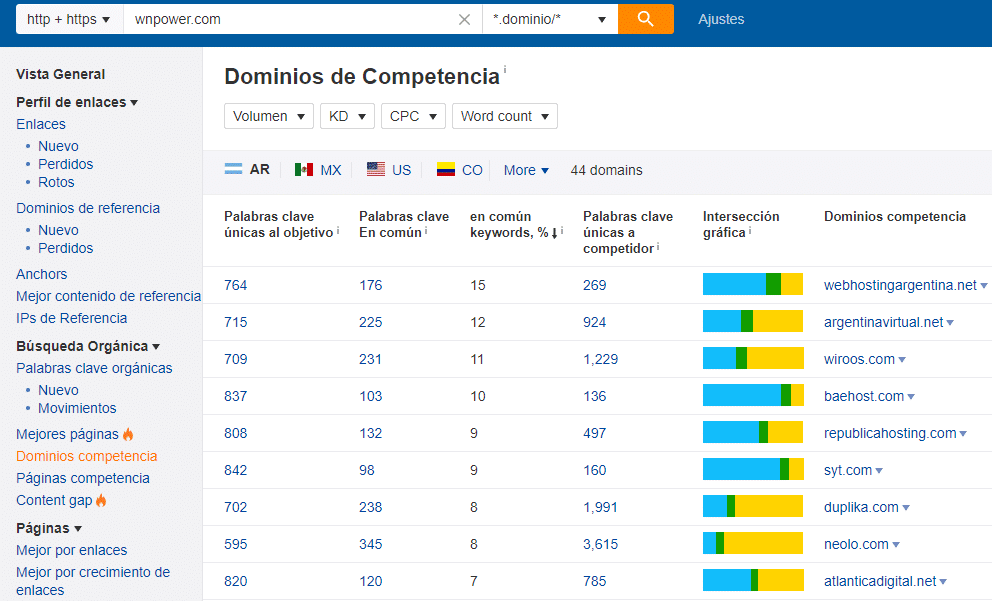Open the baehost.com competitor link
This screenshot has height=601, width=992.
point(864,396)
